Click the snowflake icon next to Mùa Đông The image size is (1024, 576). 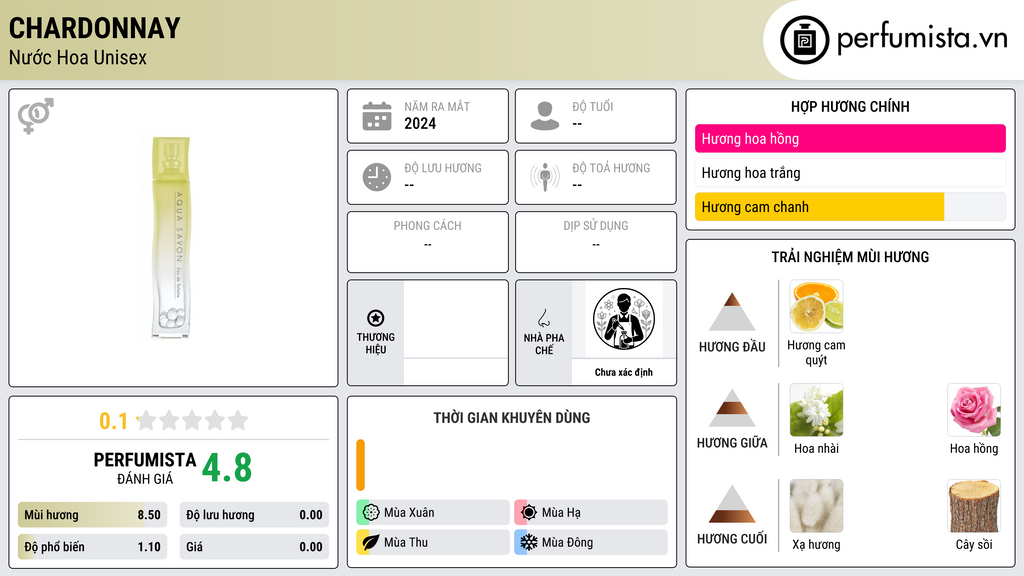(x=529, y=542)
